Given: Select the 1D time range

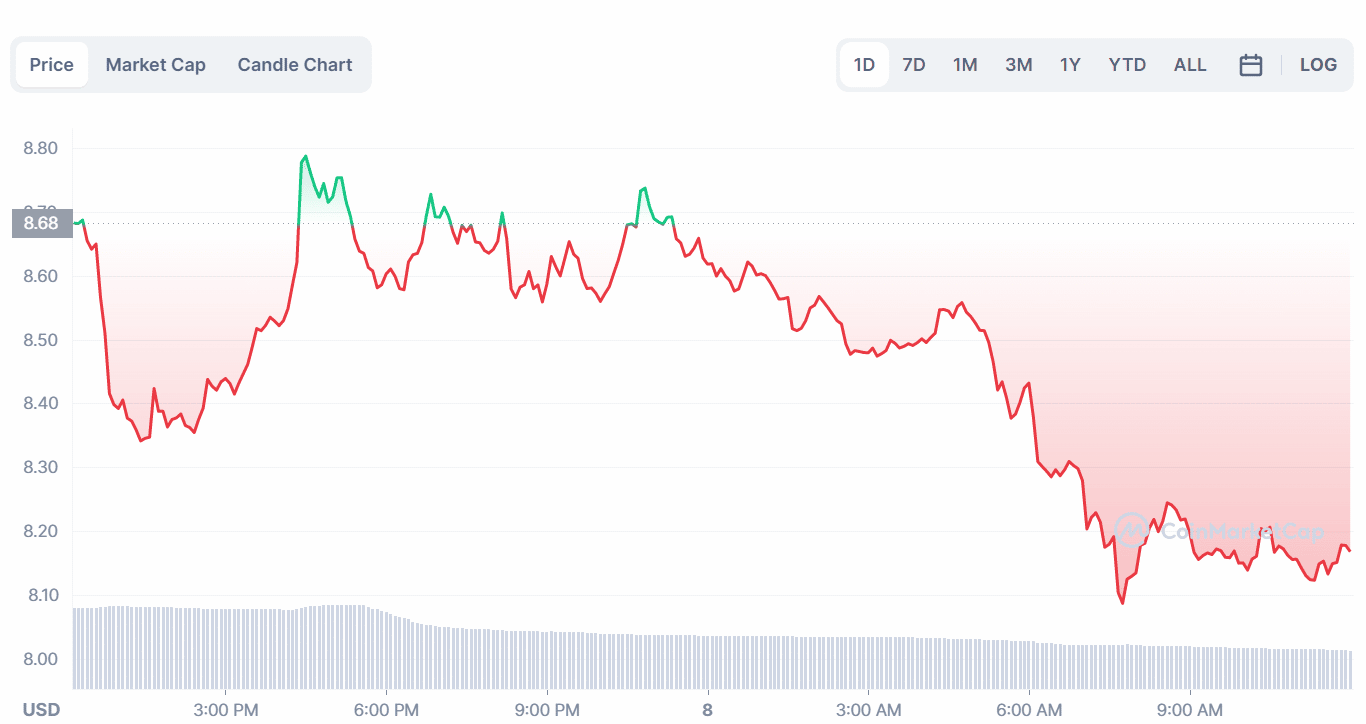Looking at the screenshot, I should pos(864,65).
